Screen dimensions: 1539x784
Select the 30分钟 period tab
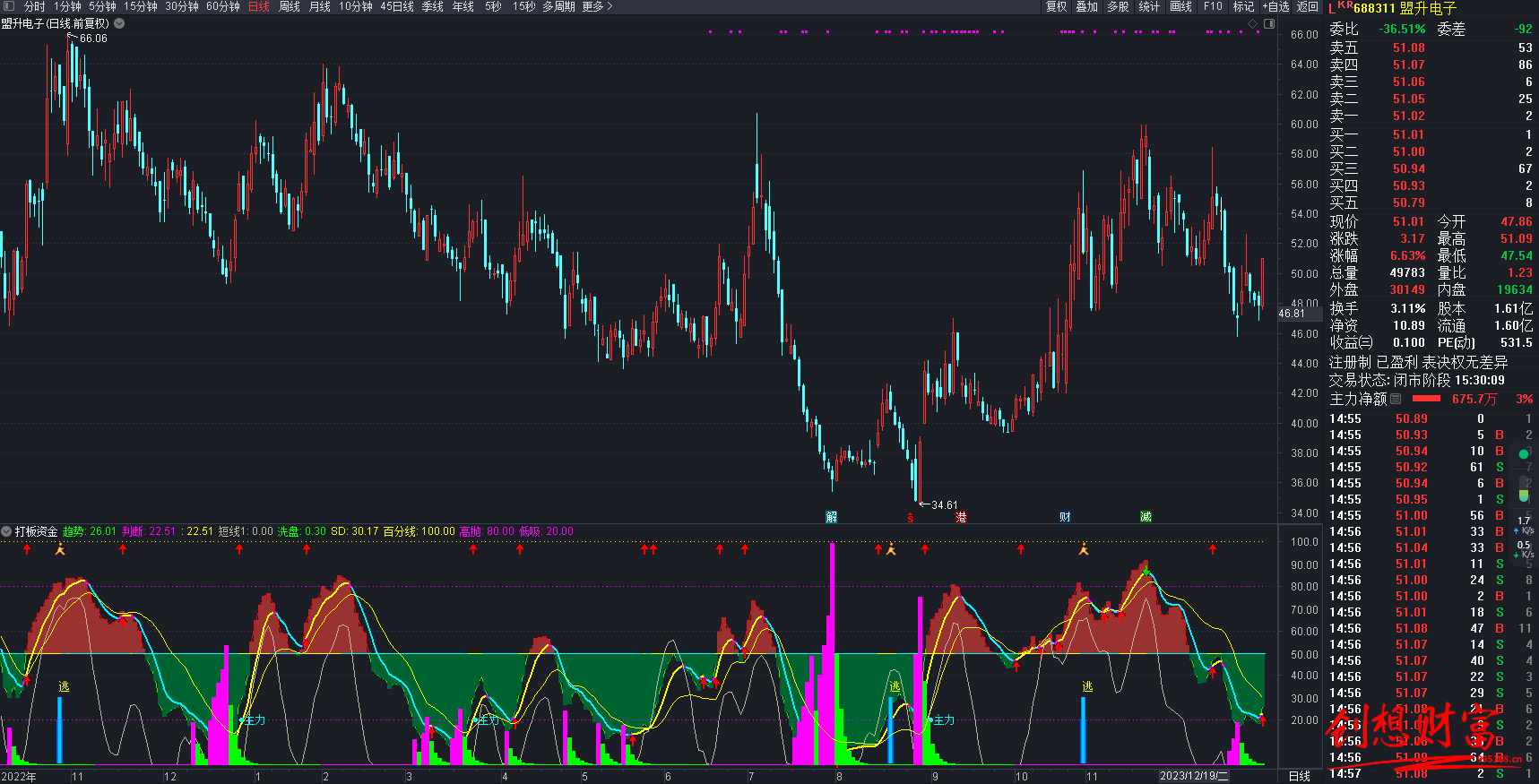point(182,6)
